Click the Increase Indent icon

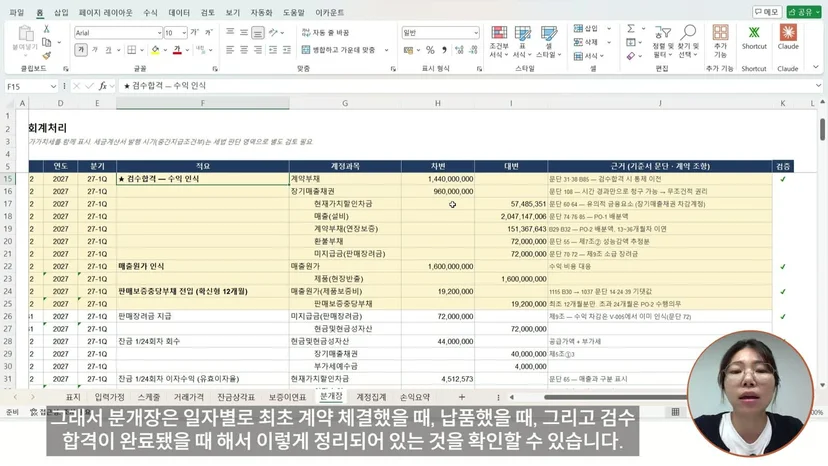point(287,50)
